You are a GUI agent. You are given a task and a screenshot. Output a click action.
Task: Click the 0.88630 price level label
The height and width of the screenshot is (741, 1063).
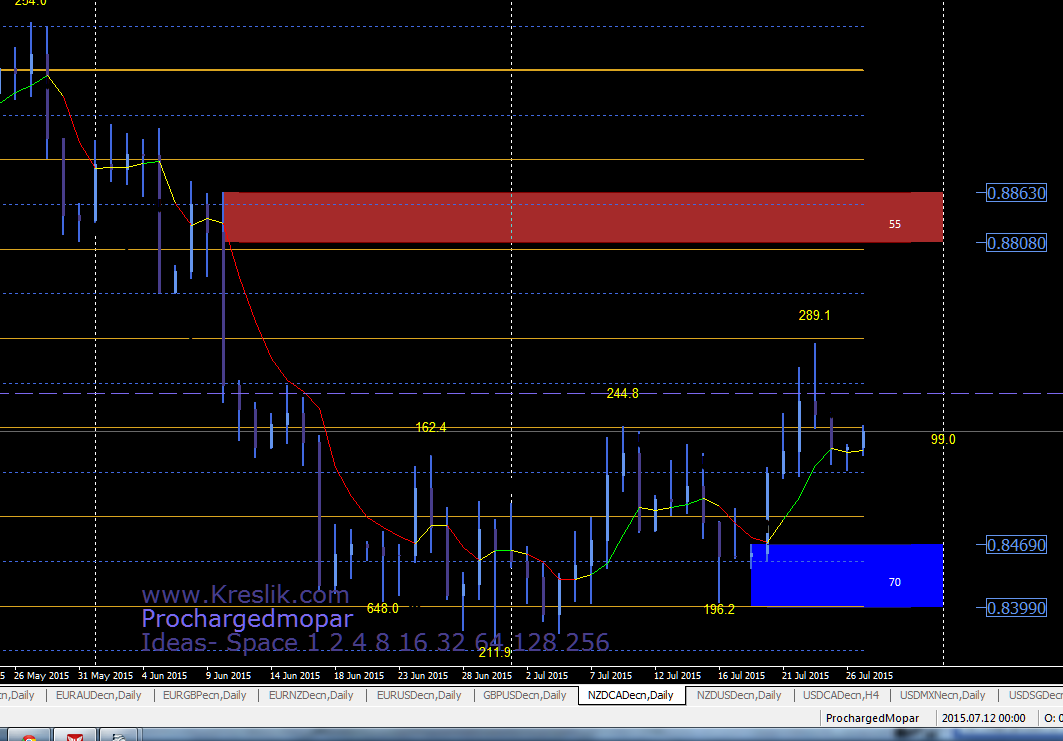(x=1016, y=193)
